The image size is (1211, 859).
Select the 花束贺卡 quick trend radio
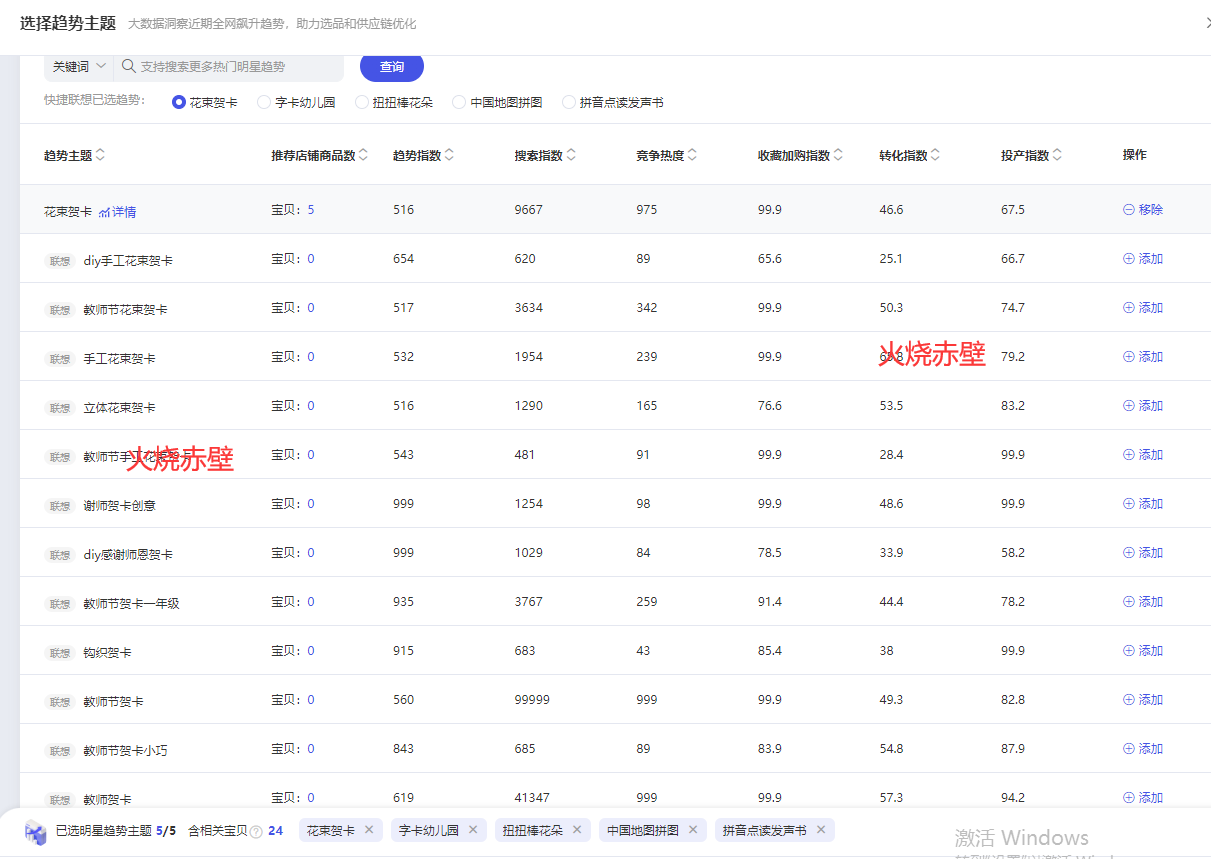pos(179,102)
